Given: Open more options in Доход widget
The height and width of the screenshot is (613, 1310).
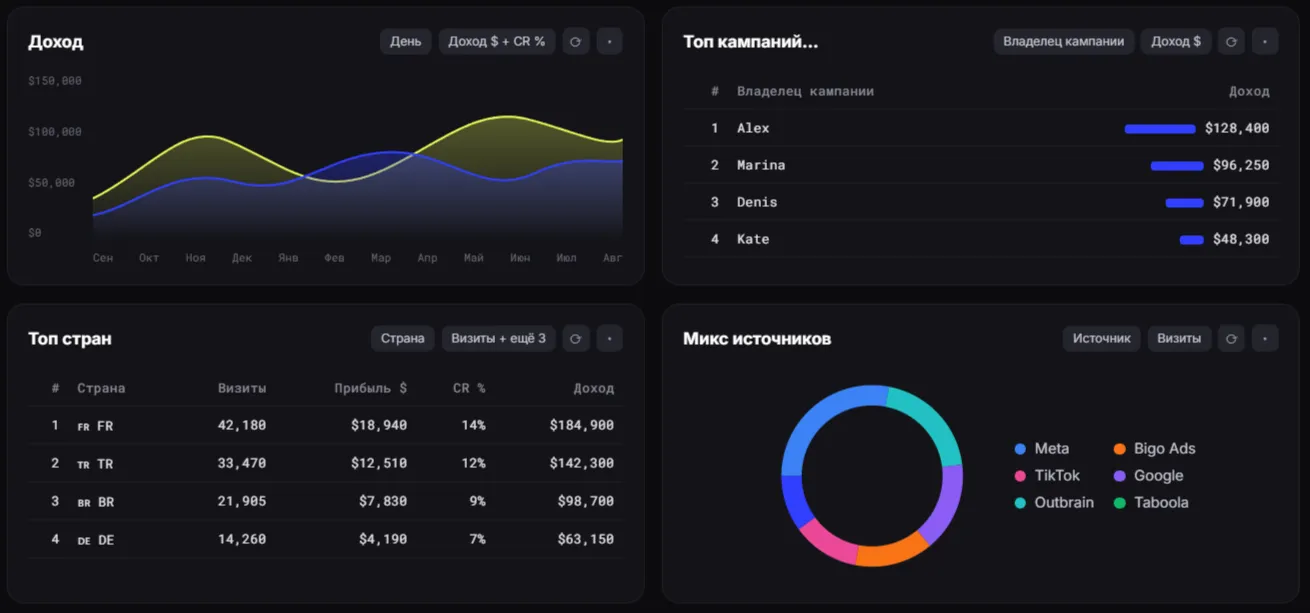Looking at the screenshot, I should (609, 41).
